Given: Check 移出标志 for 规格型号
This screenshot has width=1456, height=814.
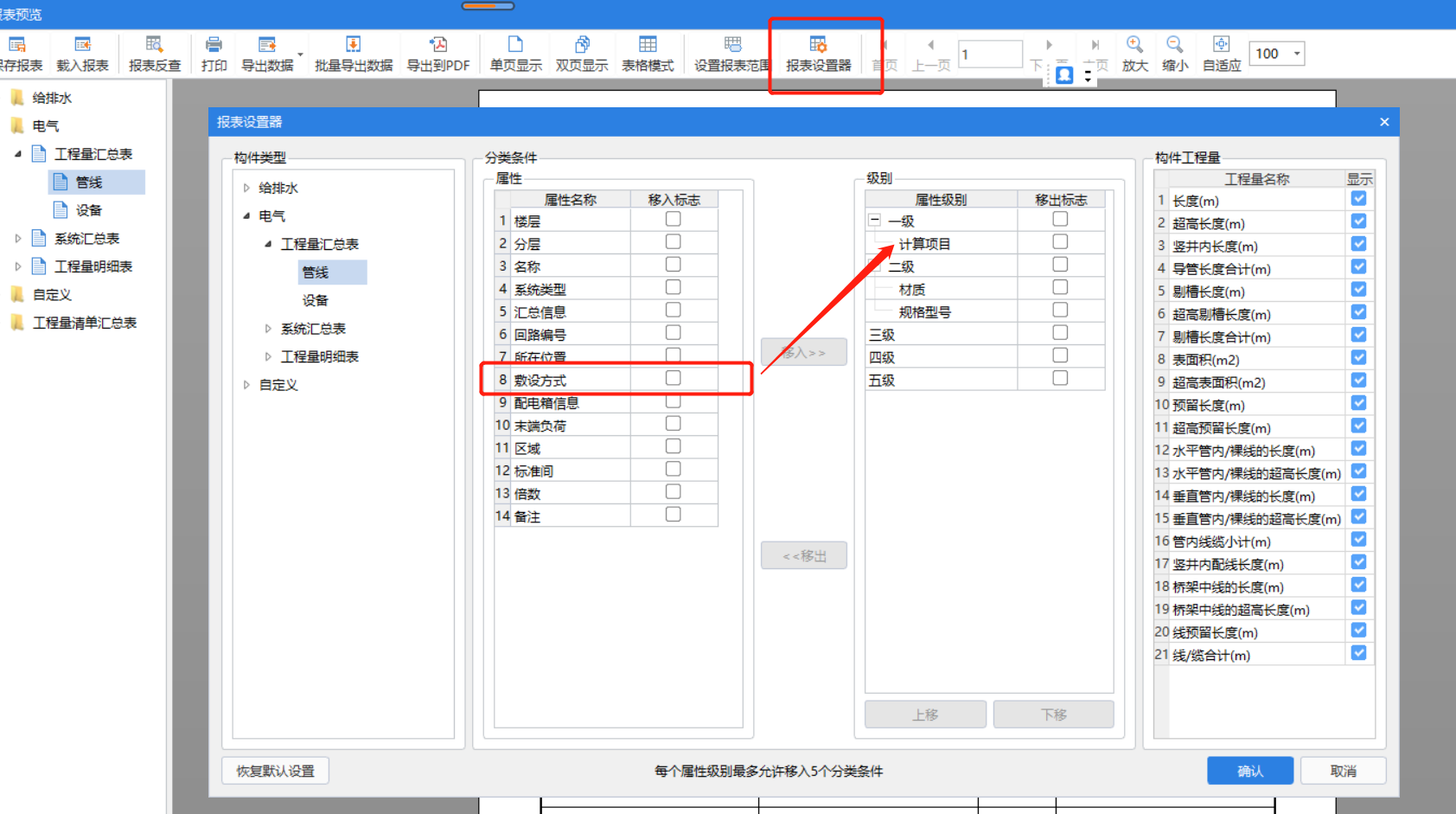Looking at the screenshot, I should pos(1060,311).
